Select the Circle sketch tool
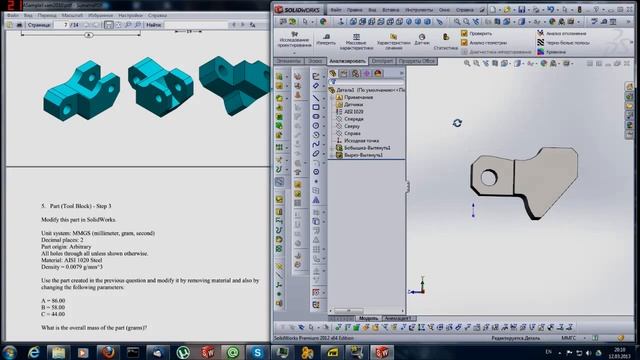Screen dimensions: 640x360 [316, 126]
